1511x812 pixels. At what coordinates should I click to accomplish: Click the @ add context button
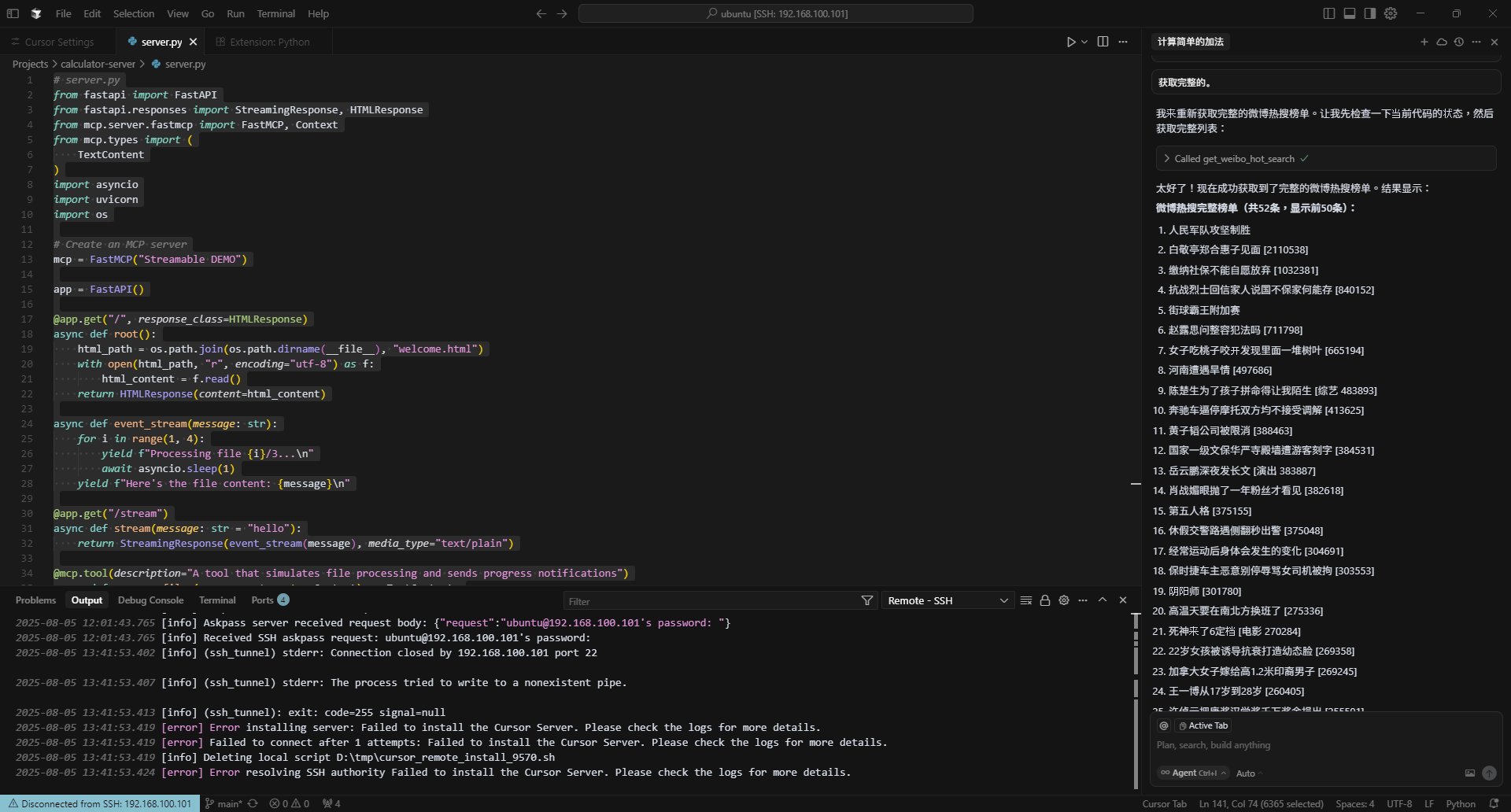1164,725
